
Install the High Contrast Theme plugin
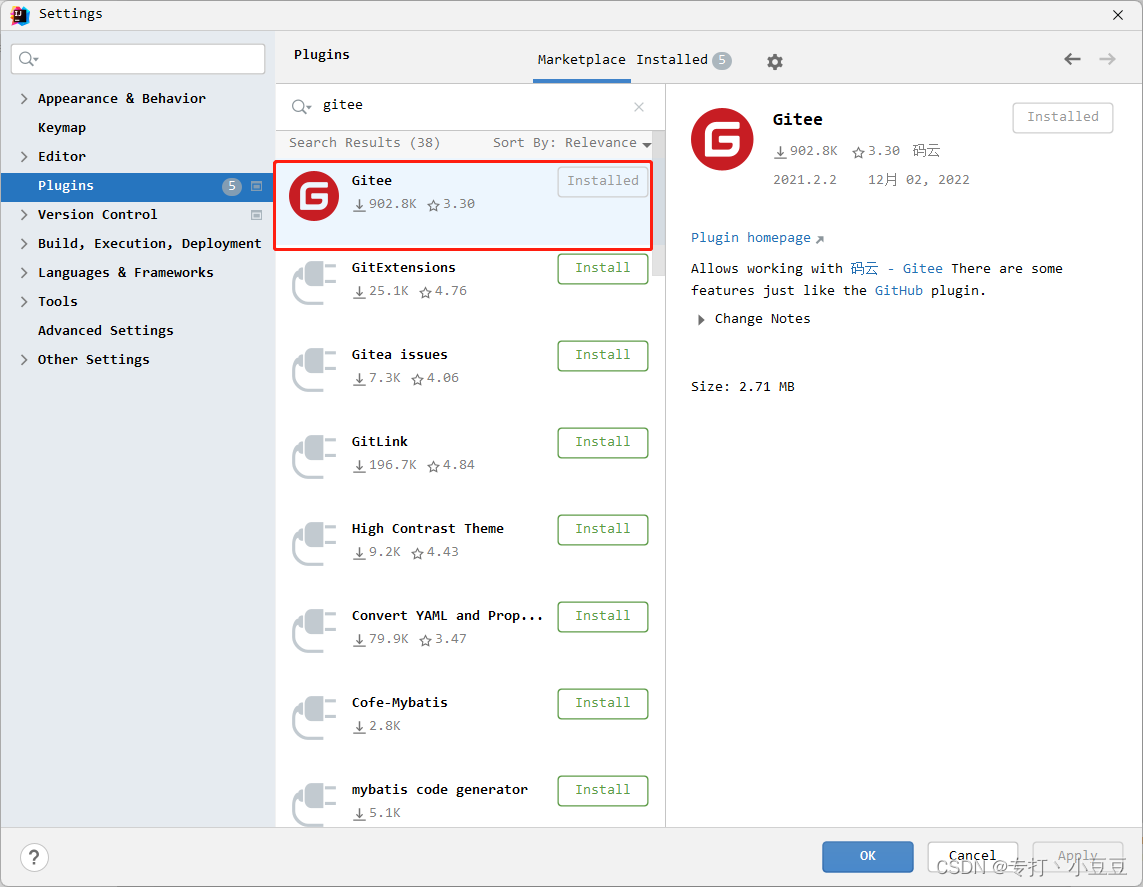point(603,529)
